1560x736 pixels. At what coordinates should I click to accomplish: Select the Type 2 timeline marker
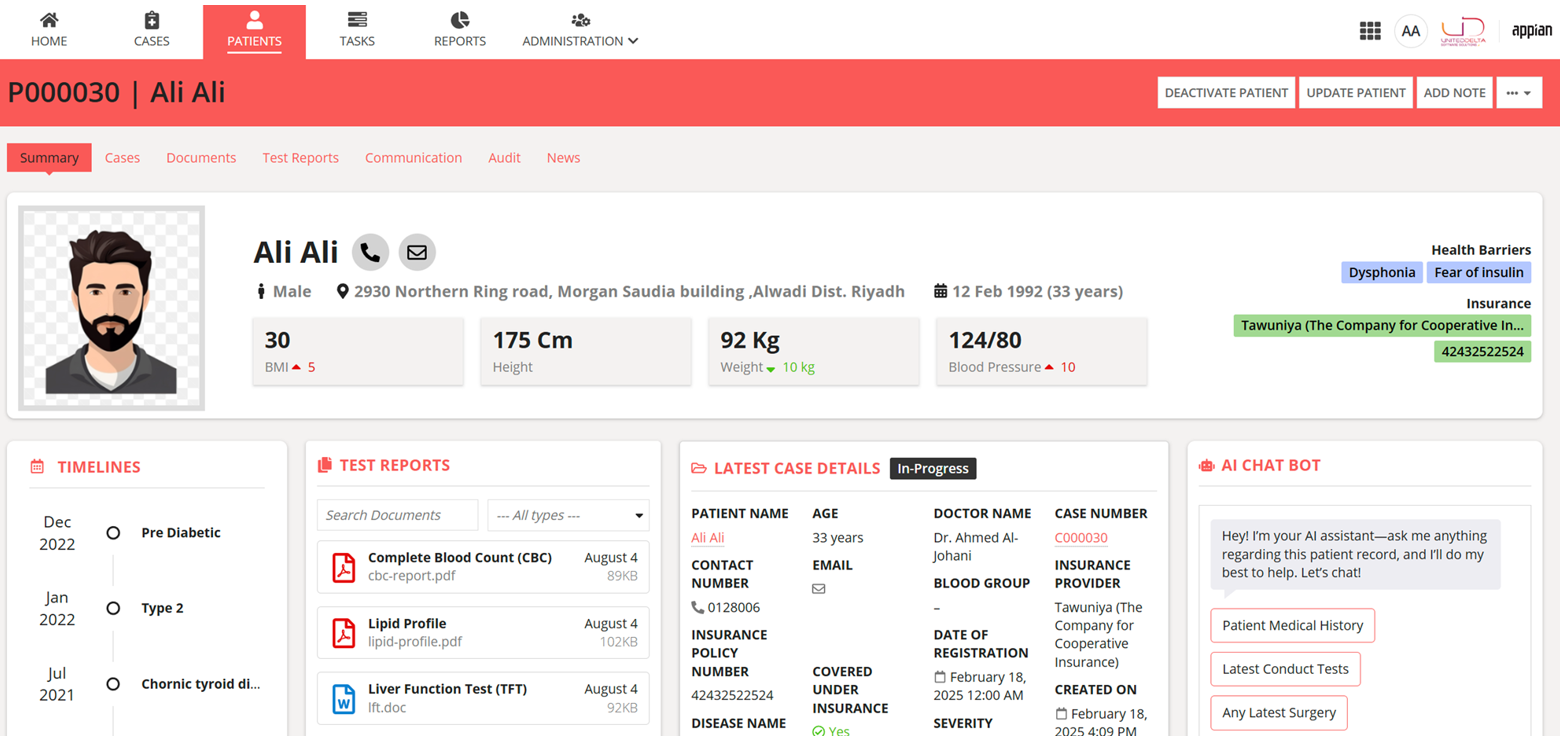point(113,608)
